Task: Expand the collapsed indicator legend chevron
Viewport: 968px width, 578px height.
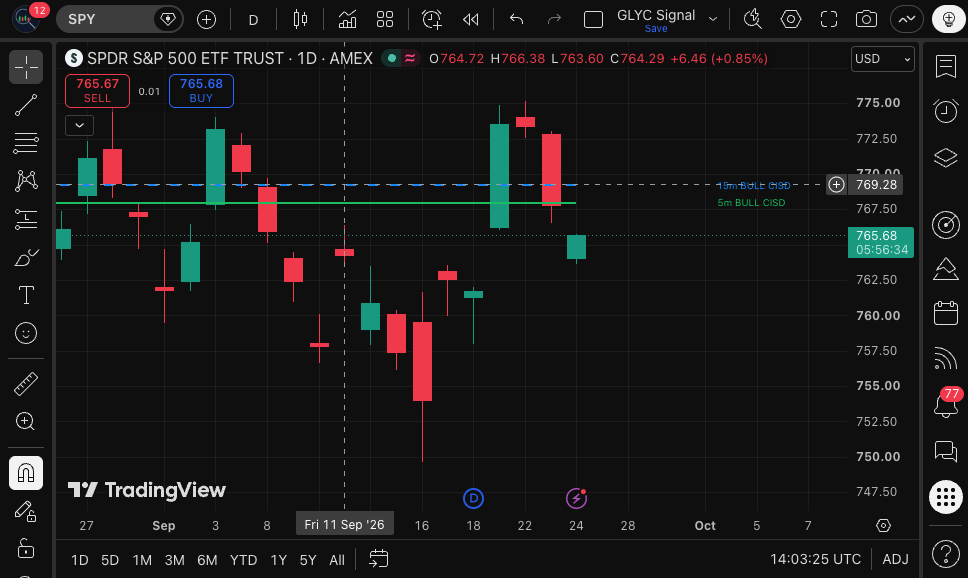Action: (80, 125)
